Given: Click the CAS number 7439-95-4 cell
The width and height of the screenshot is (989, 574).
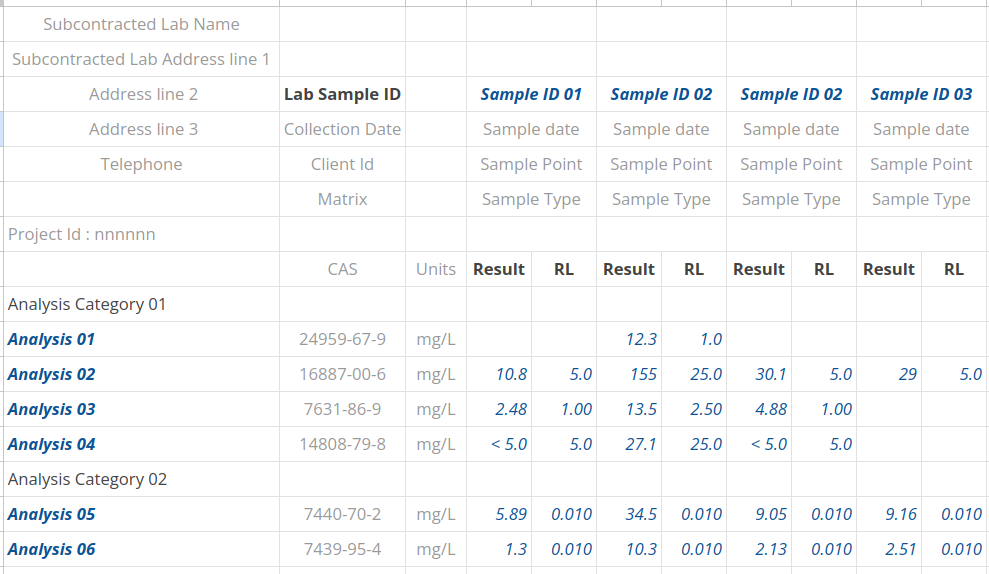Looking at the screenshot, I should 342,549.
